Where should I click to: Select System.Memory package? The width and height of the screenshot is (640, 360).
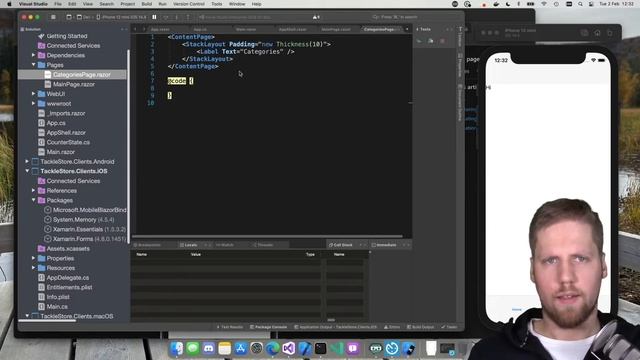pos(83,220)
